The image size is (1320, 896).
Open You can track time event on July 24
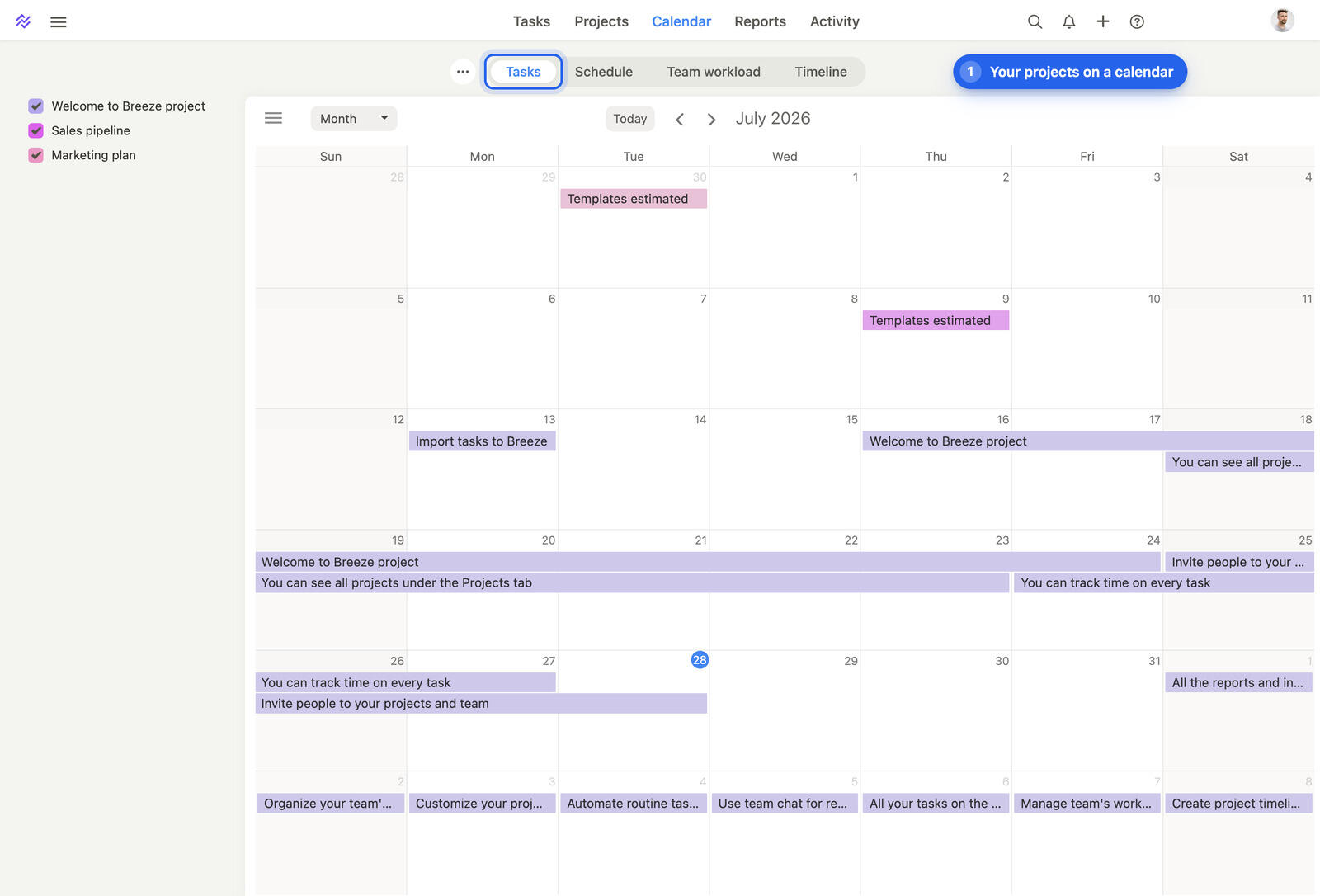1164,582
